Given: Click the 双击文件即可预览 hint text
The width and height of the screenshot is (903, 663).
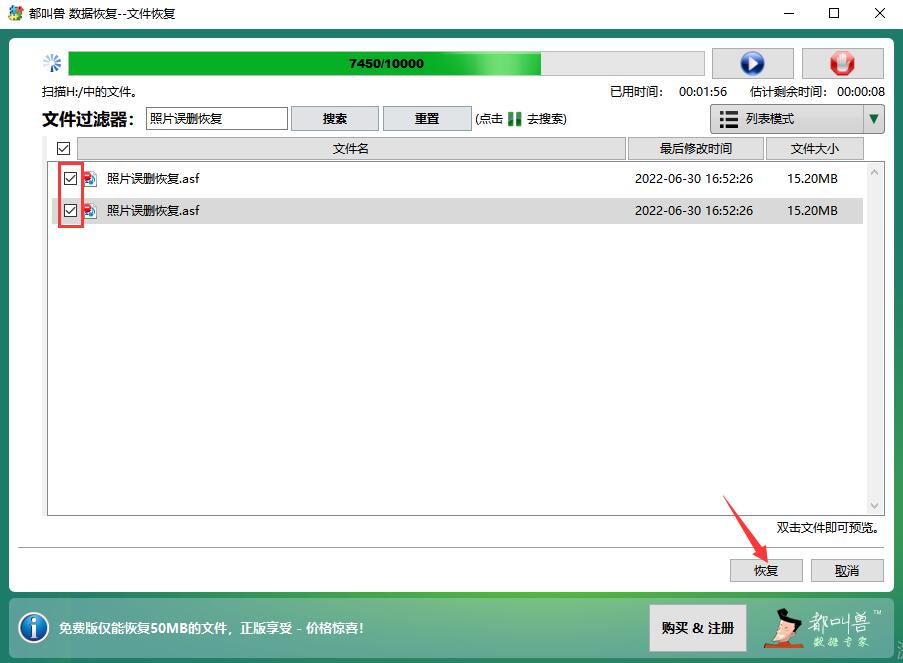Looking at the screenshot, I should 827,528.
